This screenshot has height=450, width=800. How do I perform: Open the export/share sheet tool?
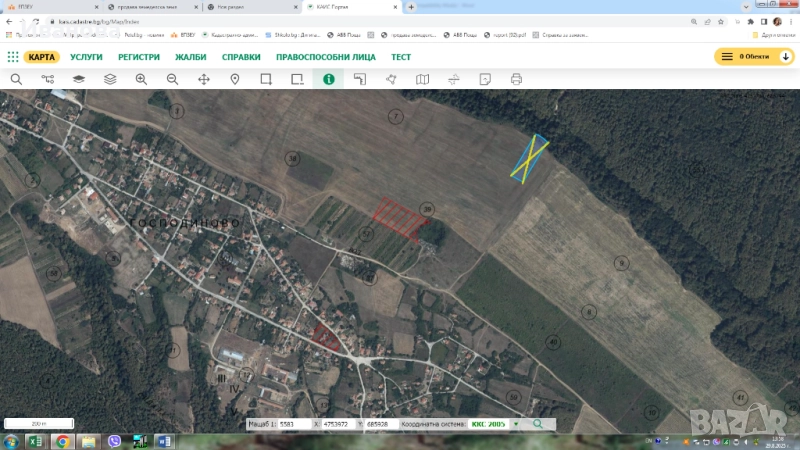pos(485,79)
